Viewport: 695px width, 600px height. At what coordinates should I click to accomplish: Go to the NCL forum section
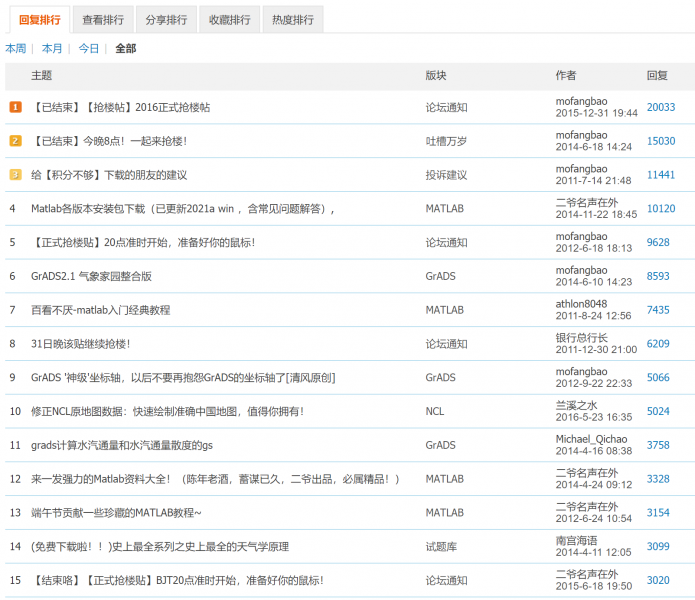[435, 411]
